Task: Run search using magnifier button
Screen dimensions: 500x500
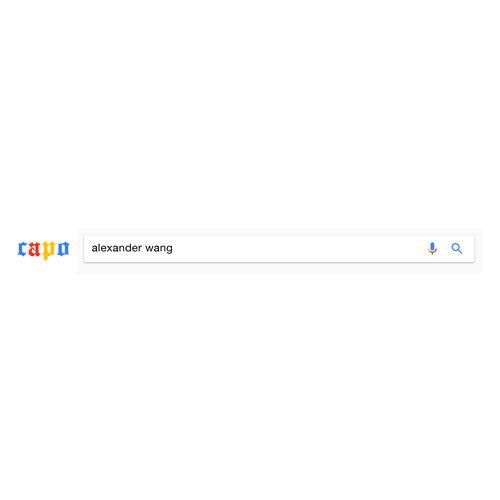Action: pyautogui.click(x=457, y=248)
